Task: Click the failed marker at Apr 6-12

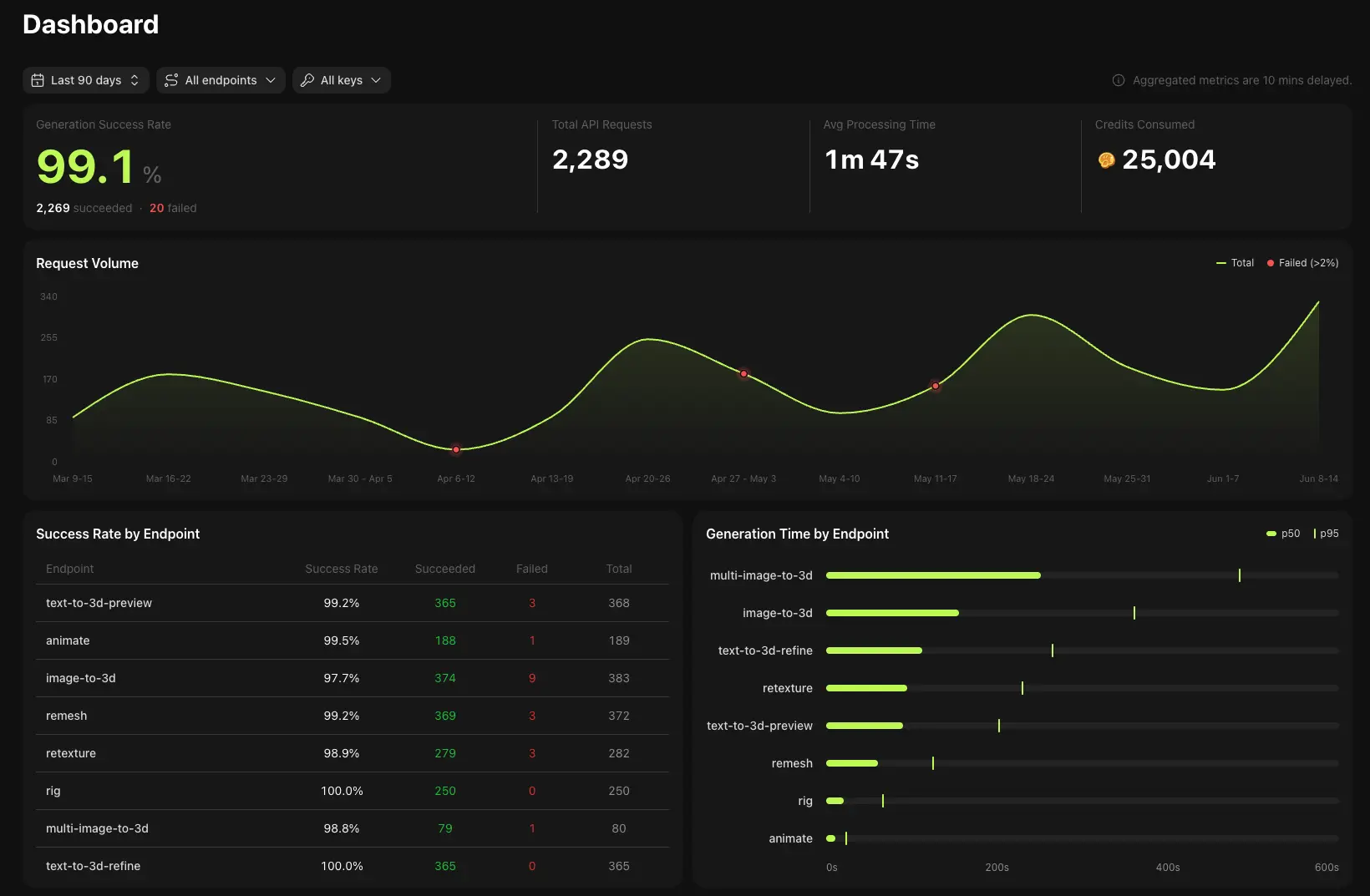Action: click(x=456, y=449)
